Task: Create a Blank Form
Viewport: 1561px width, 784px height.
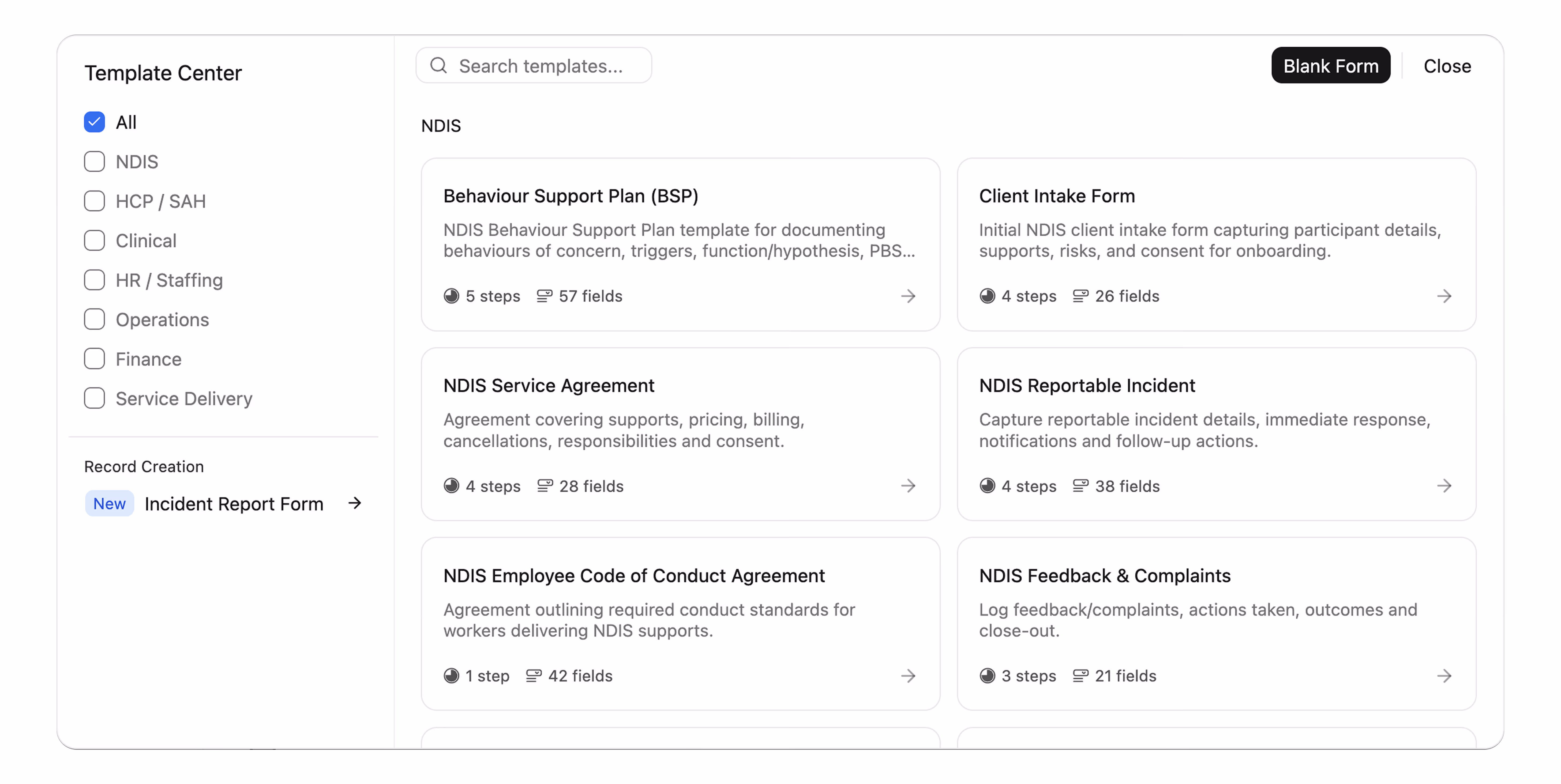Action: (x=1330, y=65)
